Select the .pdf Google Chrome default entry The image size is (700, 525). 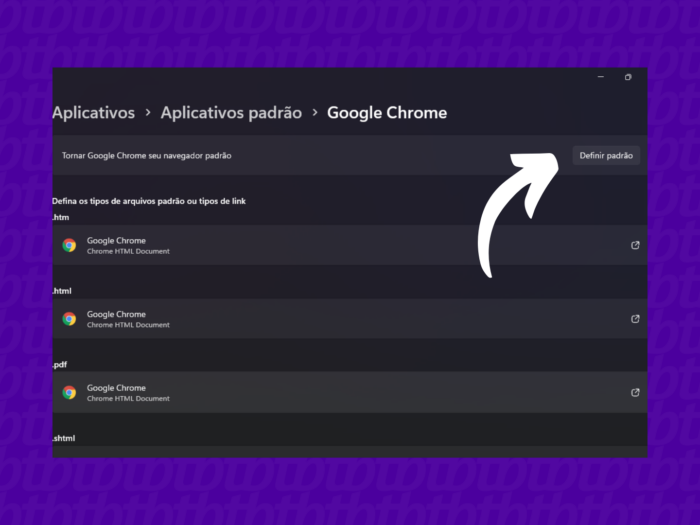[350, 392]
